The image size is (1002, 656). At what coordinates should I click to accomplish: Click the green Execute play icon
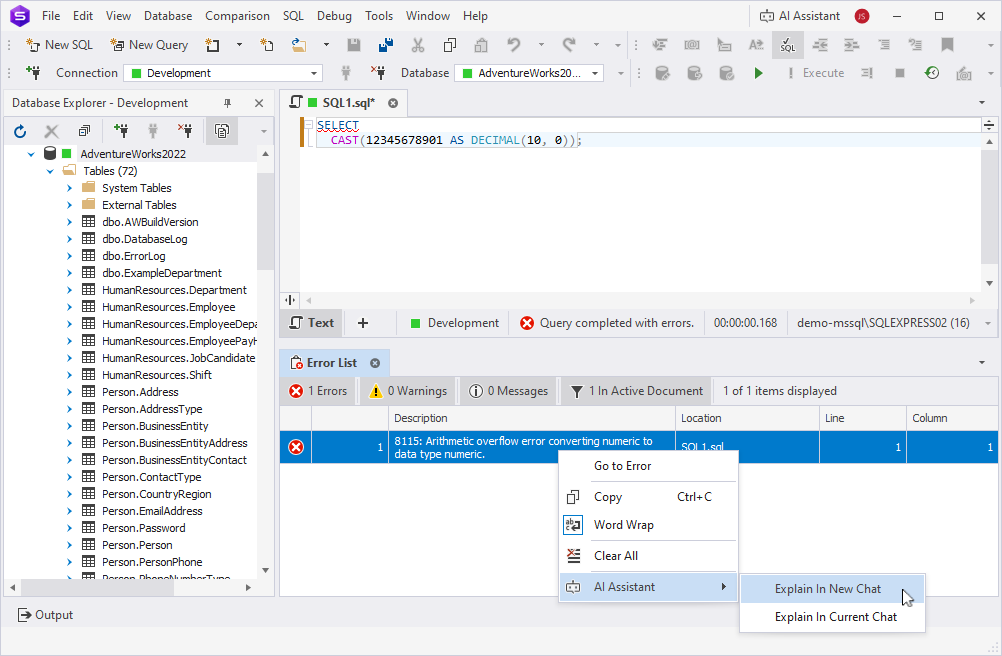coord(759,73)
